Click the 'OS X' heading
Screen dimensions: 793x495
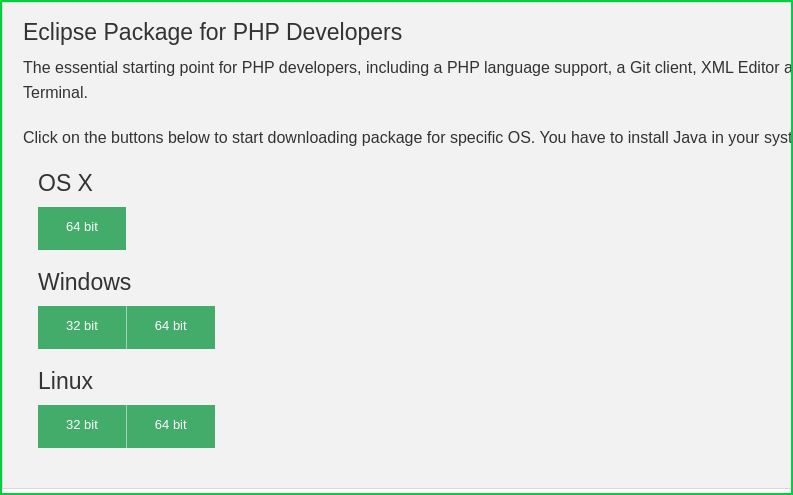tap(65, 183)
